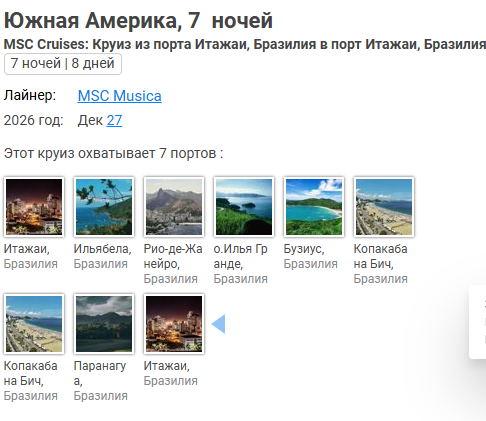Click the 'Бузиус,' port name
The height and width of the screenshot is (421, 486).
point(304,249)
